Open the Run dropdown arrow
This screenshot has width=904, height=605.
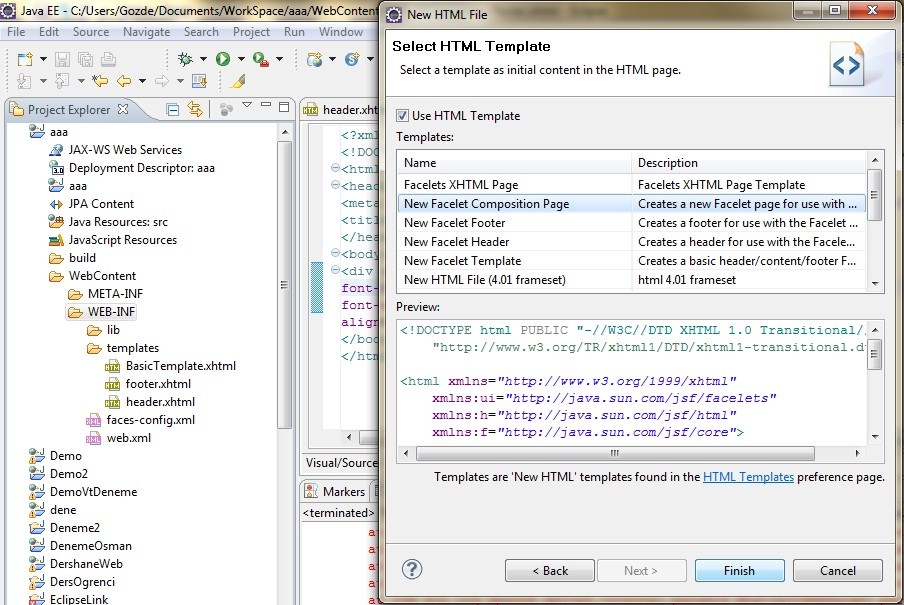coord(241,59)
